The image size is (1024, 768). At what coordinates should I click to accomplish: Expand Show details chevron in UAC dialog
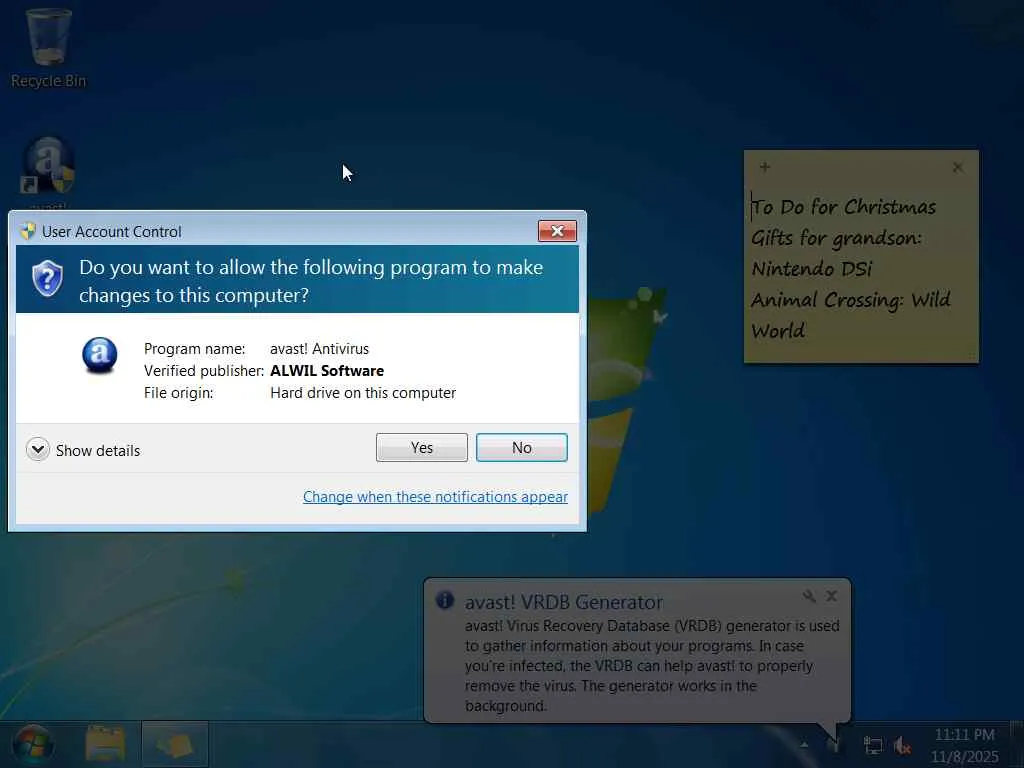coord(38,449)
